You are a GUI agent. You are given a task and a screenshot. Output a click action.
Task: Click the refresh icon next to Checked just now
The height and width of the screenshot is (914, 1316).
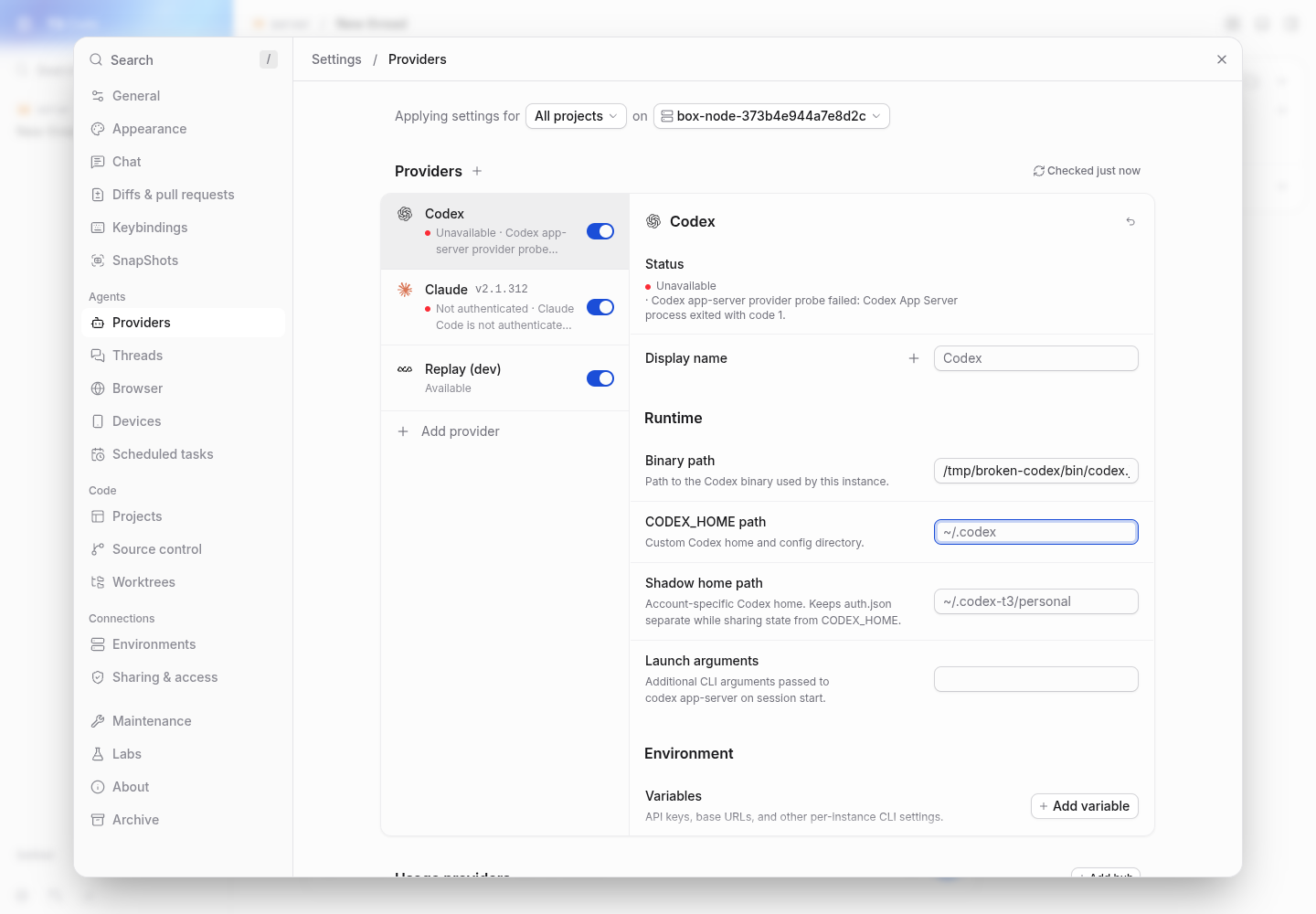pos(1039,171)
